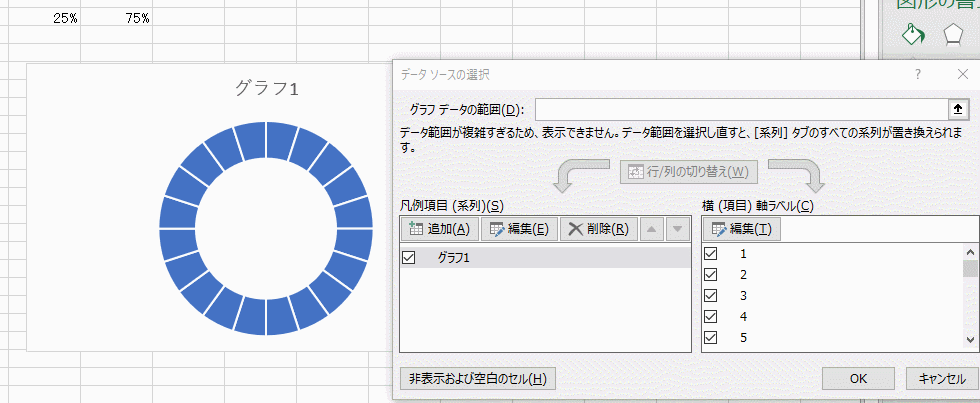This screenshot has height=403, width=980.
Task: Click 追加(A) to add a series
Action: pos(440,229)
